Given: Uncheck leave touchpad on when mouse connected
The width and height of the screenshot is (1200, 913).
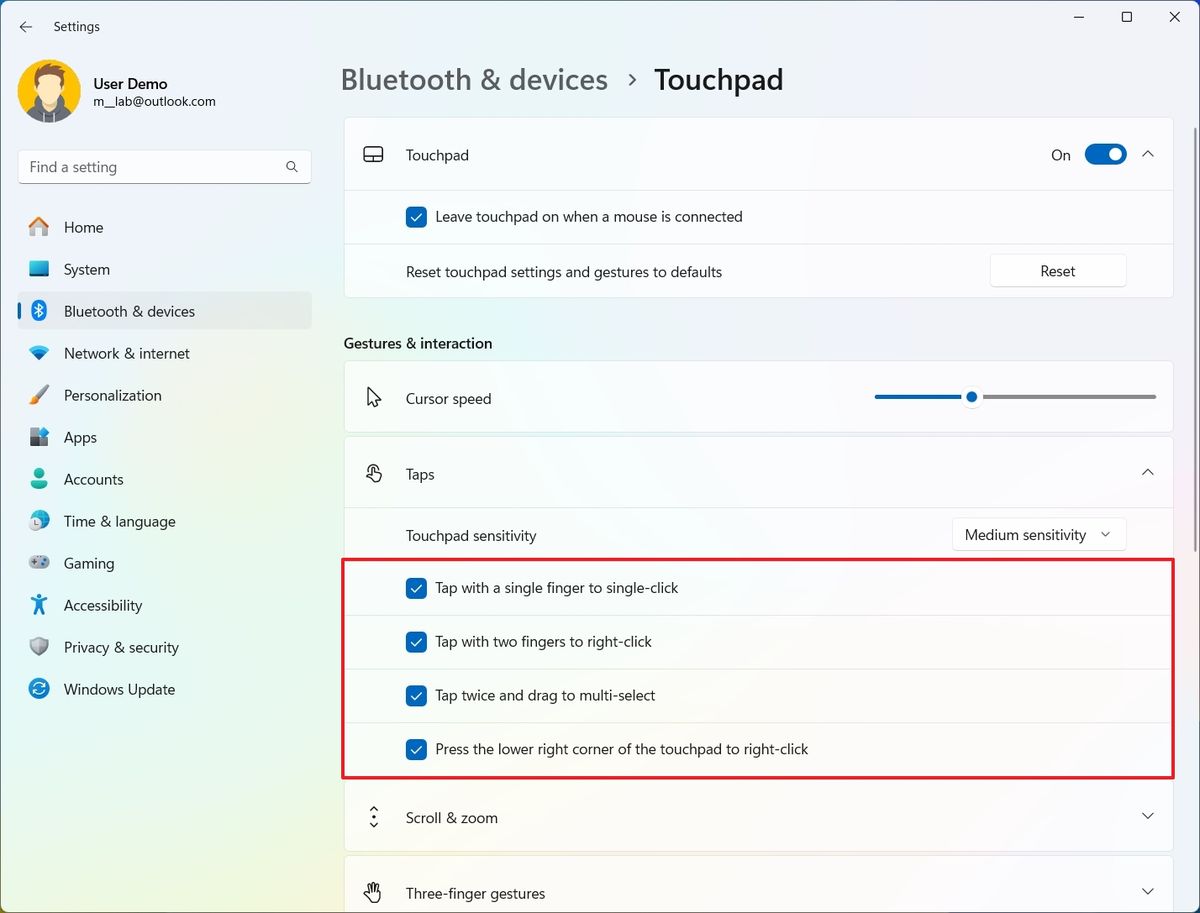Looking at the screenshot, I should tap(416, 217).
